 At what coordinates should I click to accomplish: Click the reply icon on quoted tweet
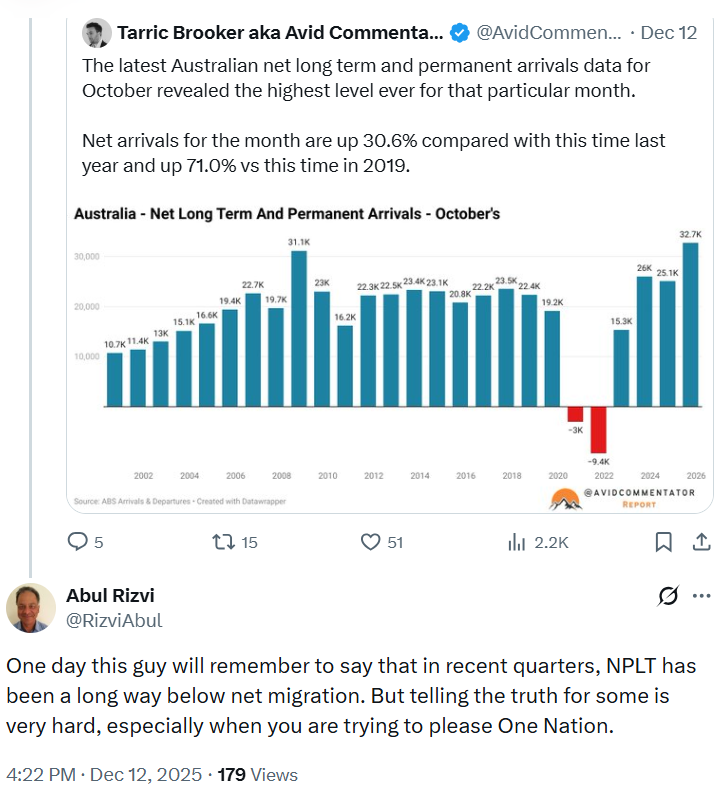pos(78,541)
